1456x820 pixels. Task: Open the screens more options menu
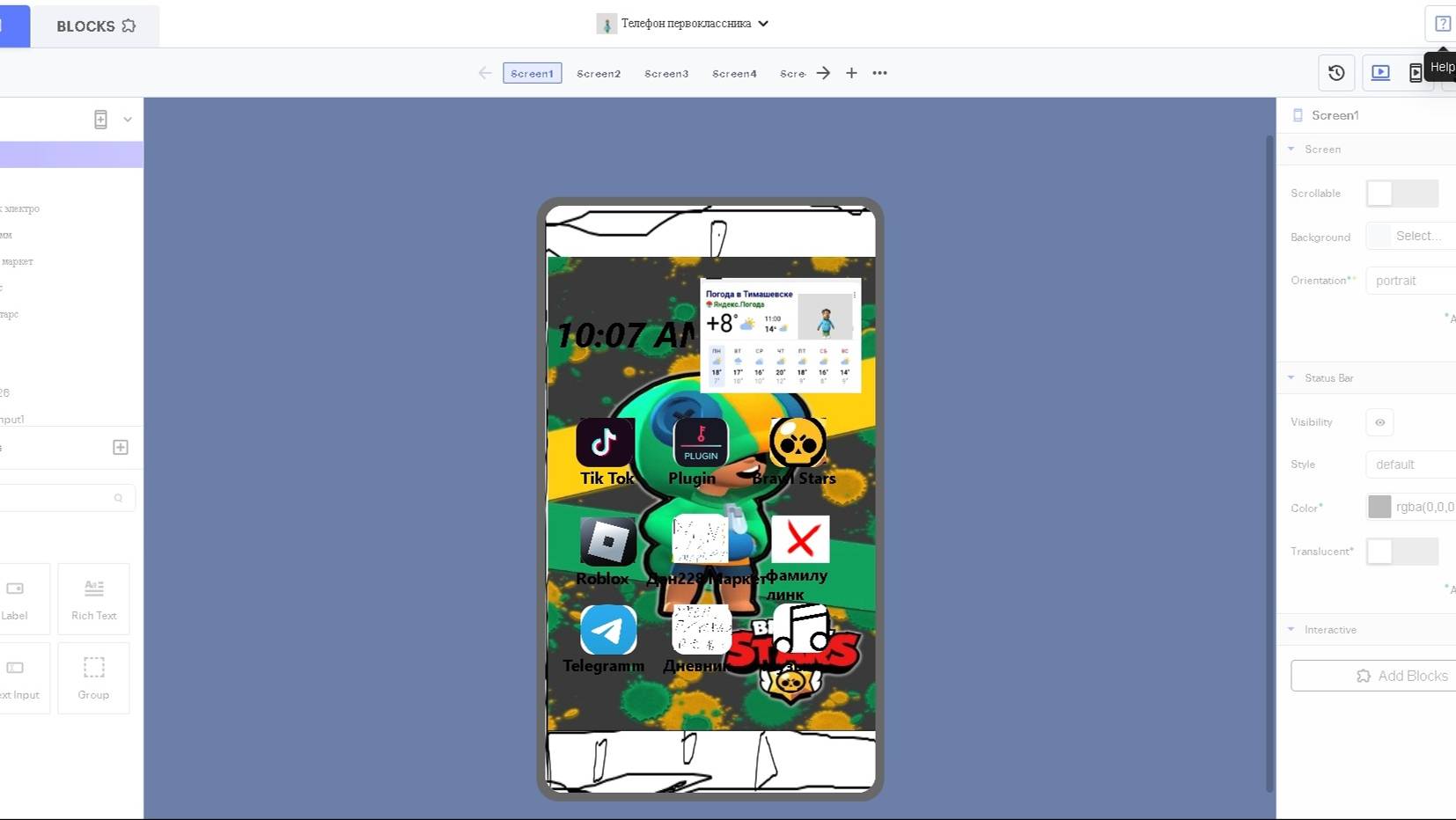coord(879,73)
